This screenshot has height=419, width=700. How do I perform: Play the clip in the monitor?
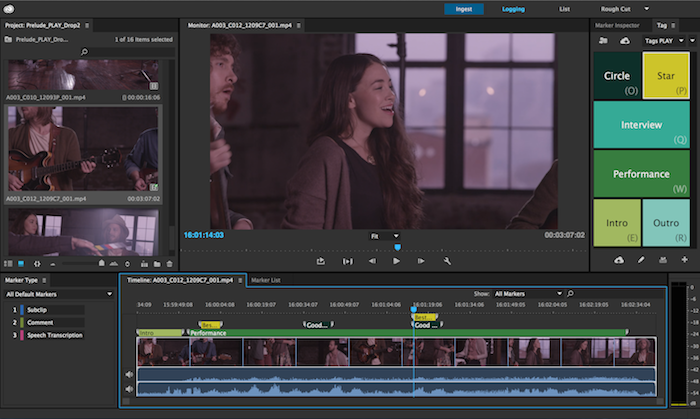(396, 261)
